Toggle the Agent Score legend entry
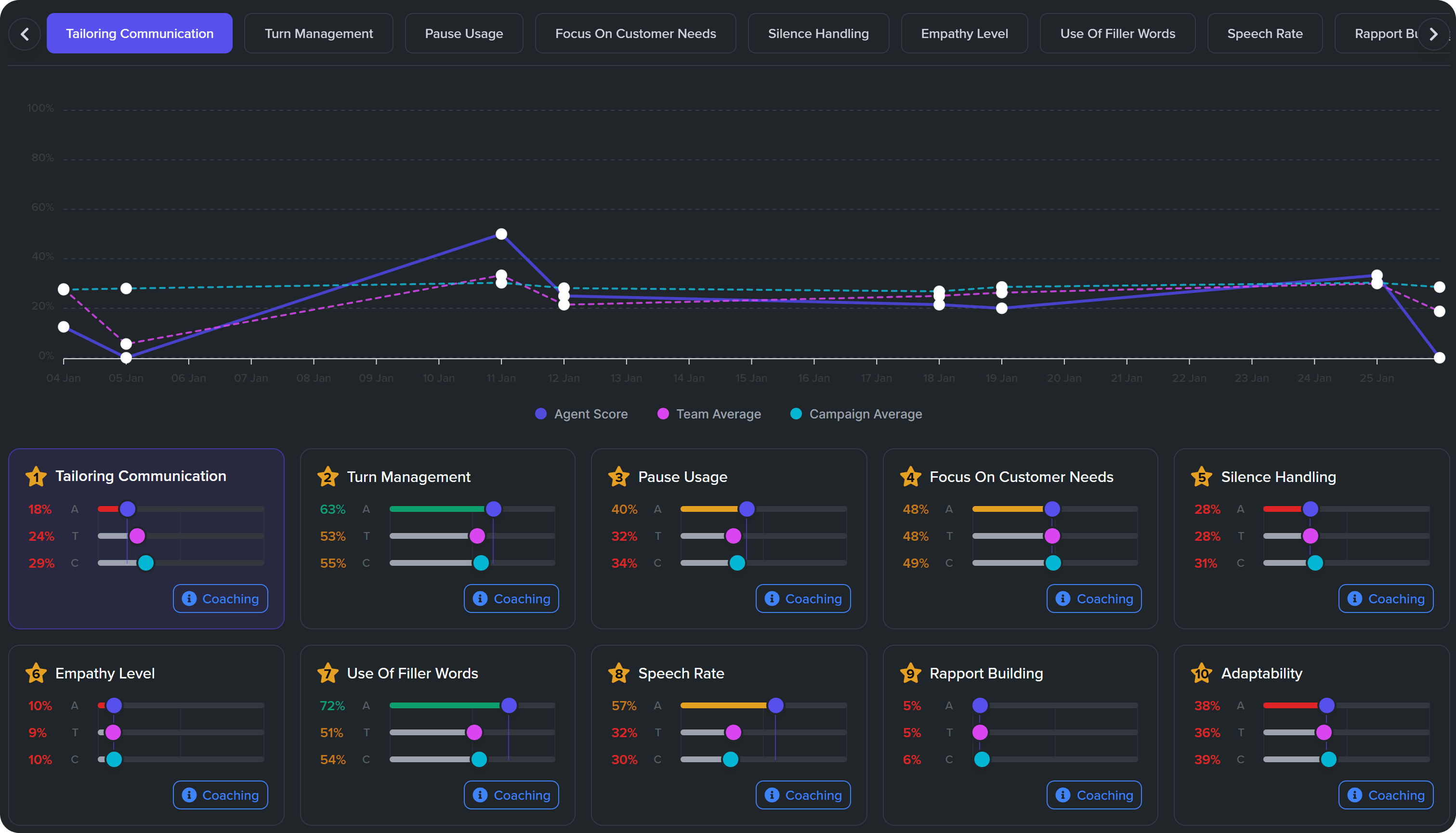 [541, 414]
